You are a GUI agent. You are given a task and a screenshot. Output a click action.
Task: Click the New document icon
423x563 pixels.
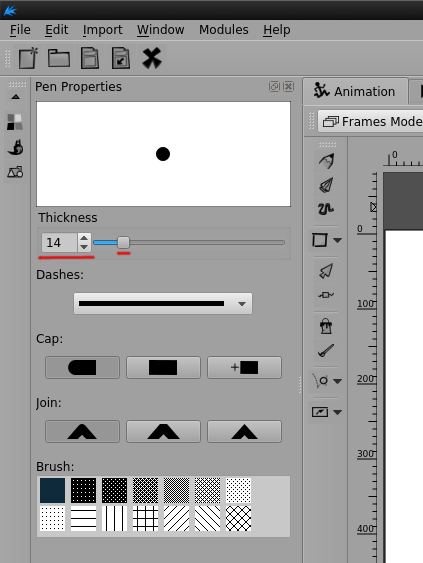[x=28, y=58]
